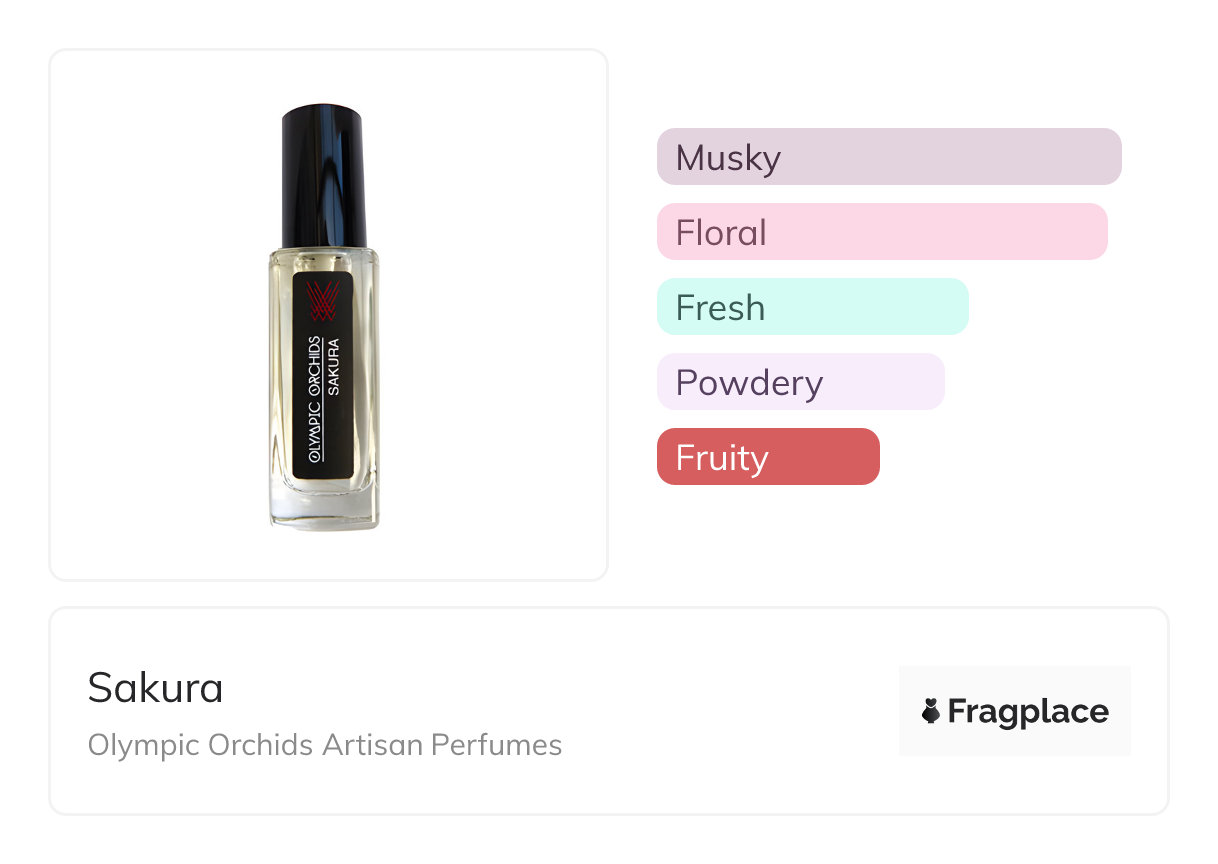Click the black cap of the perfume bottle
Viewport: 1218px width, 864px height.
[x=324, y=176]
